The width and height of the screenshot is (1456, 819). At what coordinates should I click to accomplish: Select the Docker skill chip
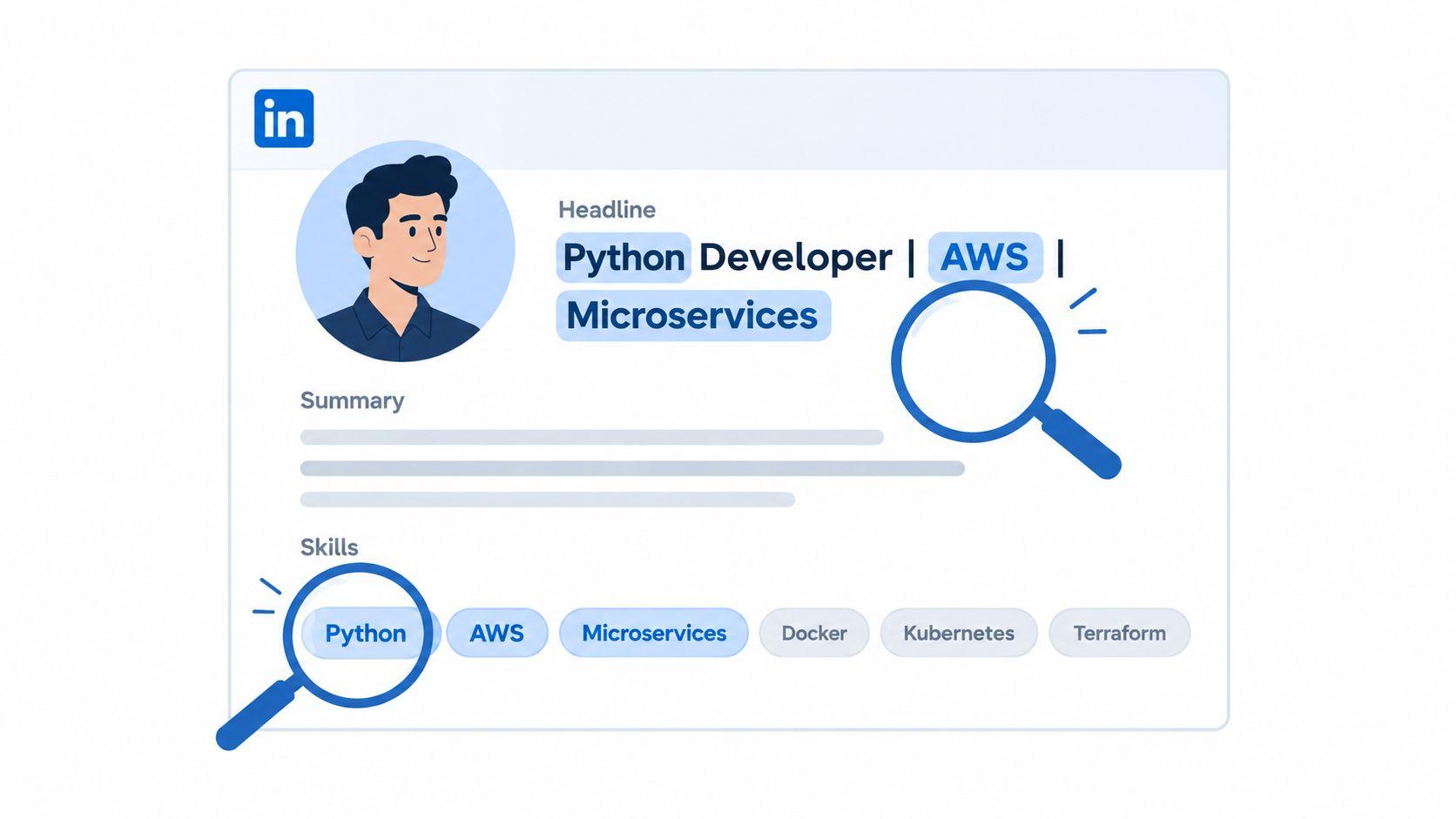coord(814,633)
